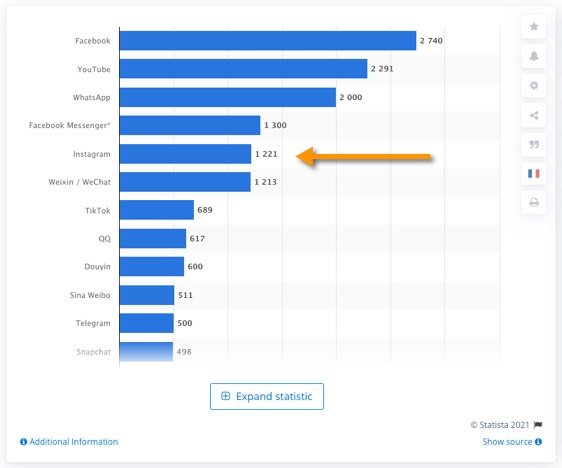Click the value 600

195,267
